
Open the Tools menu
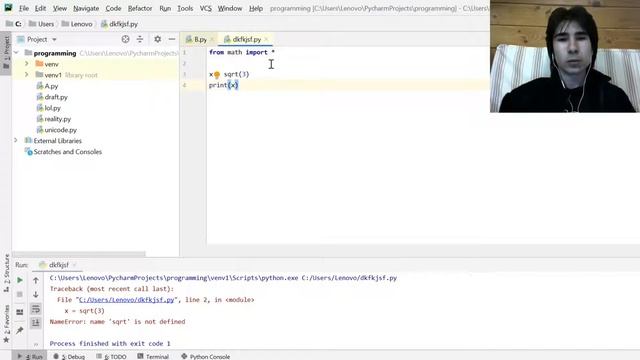pyautogui.click(x=185, y=8)
